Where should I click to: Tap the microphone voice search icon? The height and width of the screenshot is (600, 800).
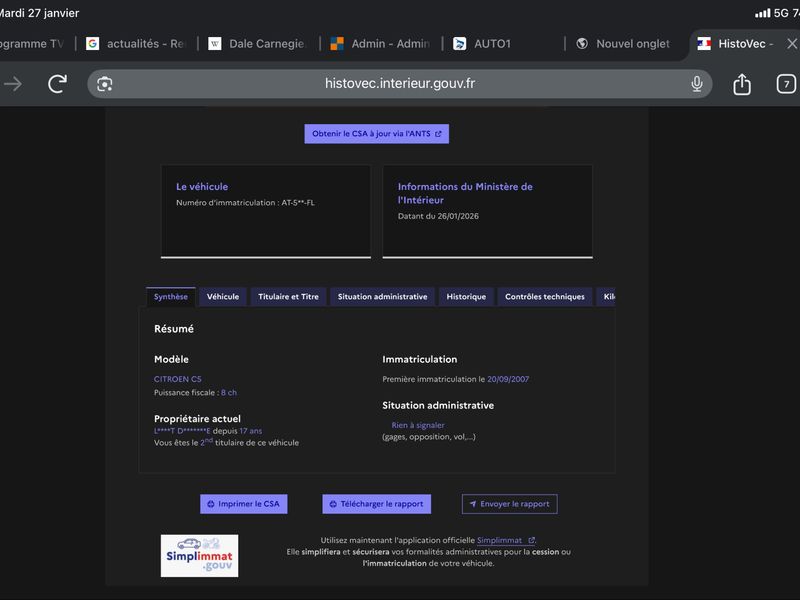click(x=696, y=84)
